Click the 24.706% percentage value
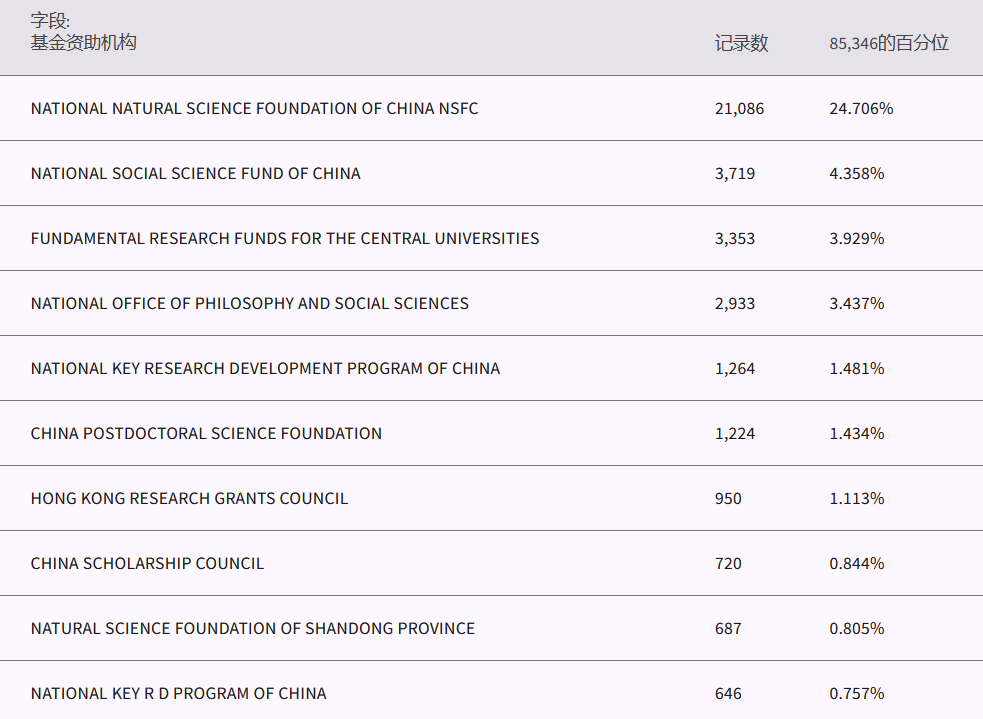 860,108
